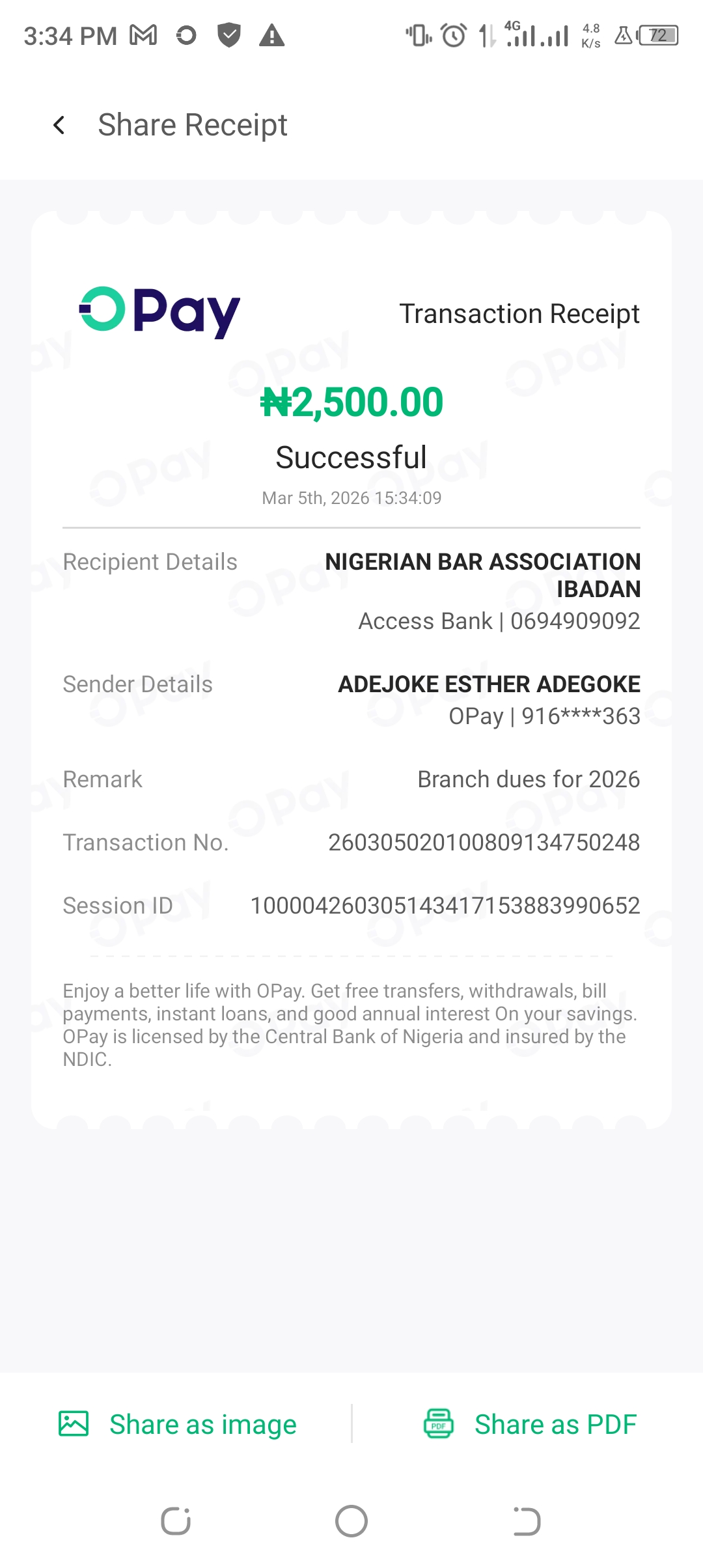Tap the Branch dues for 2026 remark
The height and width of the screenshot is (1568, 703).
pyautogui.click(x=529, y=779)
